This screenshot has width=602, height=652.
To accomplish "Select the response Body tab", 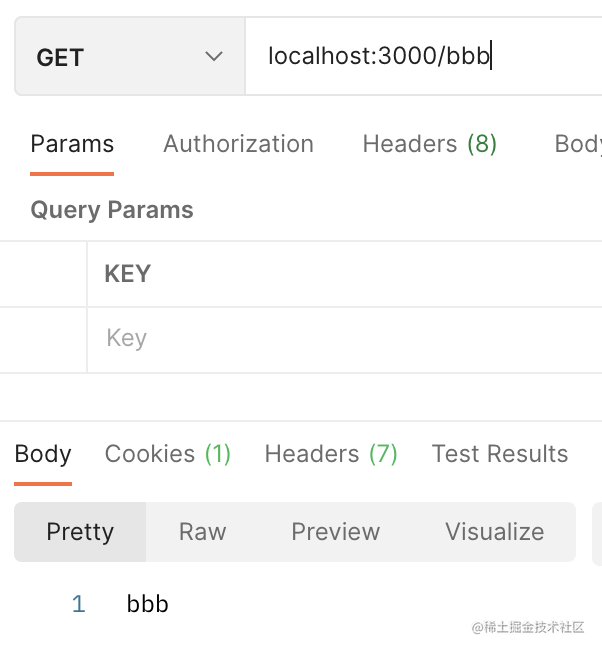I will (43, 454).
